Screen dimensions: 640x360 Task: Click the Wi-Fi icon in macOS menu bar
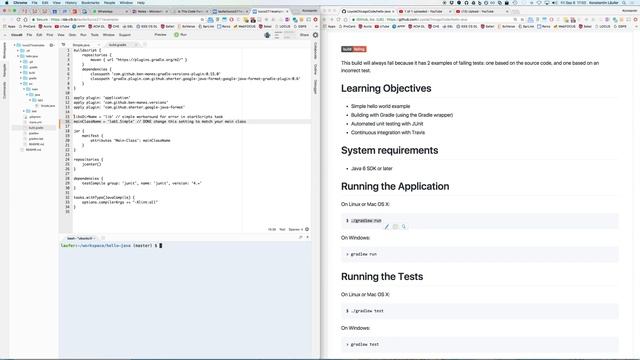tap(538, 2)
